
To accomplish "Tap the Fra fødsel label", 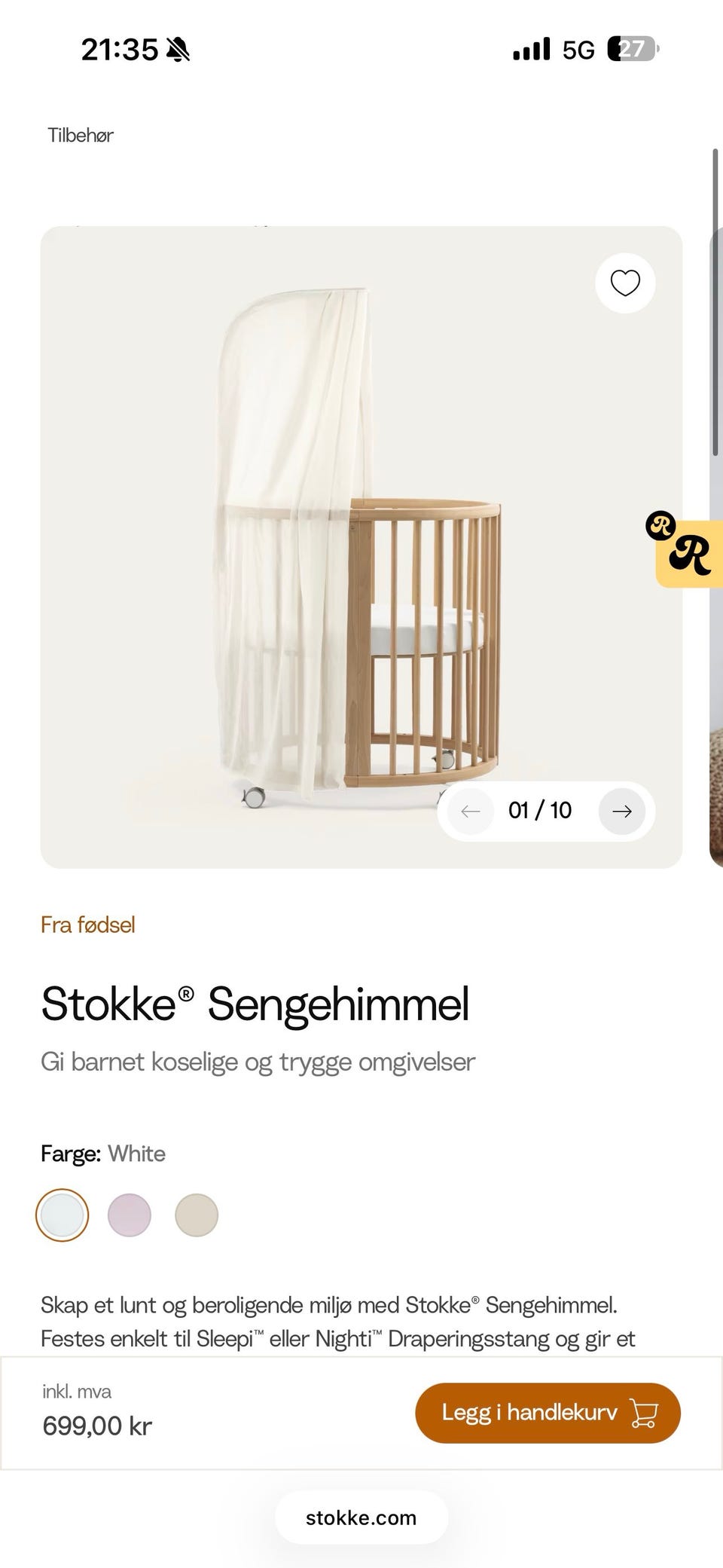I will (88, 925).
